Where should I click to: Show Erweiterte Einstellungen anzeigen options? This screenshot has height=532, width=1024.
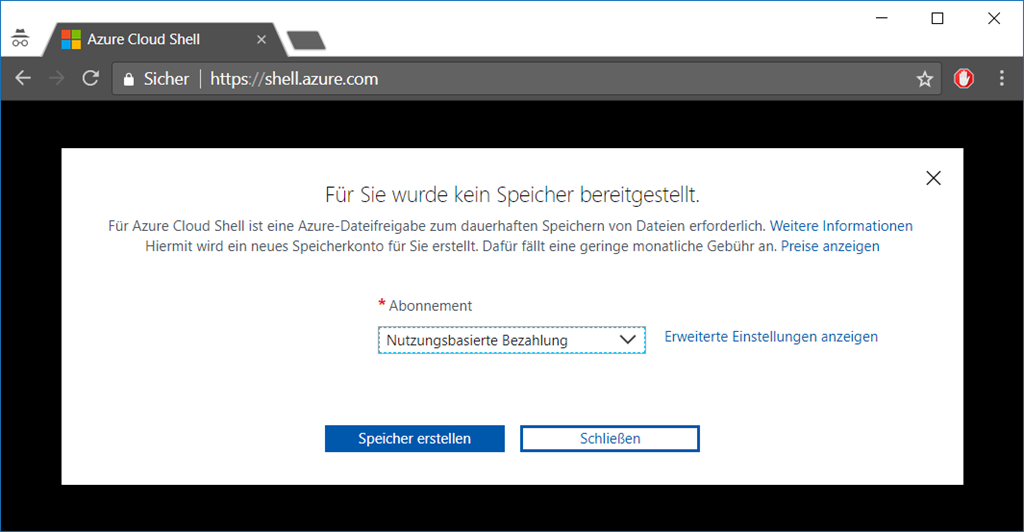point(771,337)
